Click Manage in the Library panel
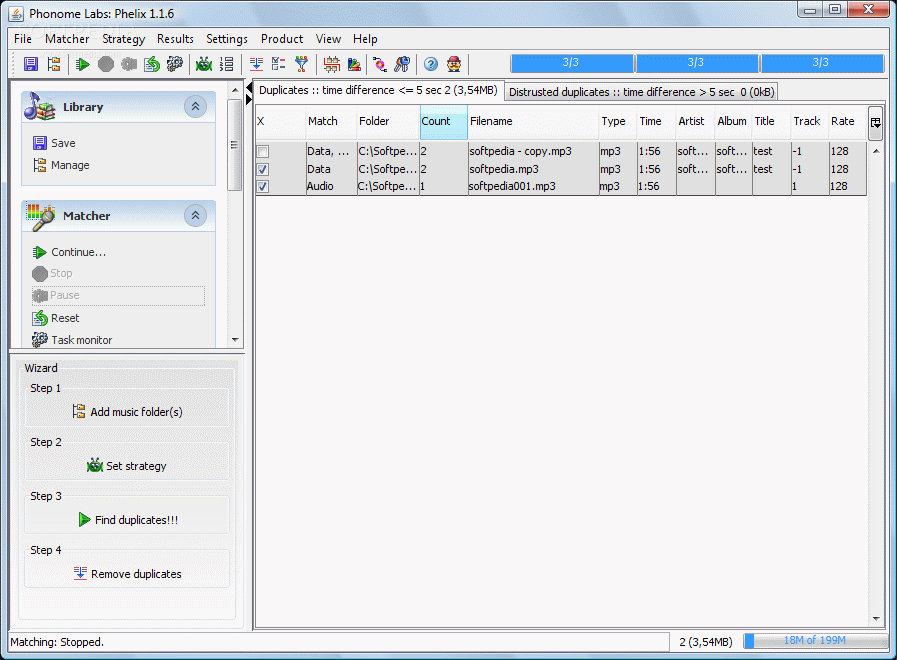This screenshot has width=897, height=660. pyautogui.click(x=61, y=165)
